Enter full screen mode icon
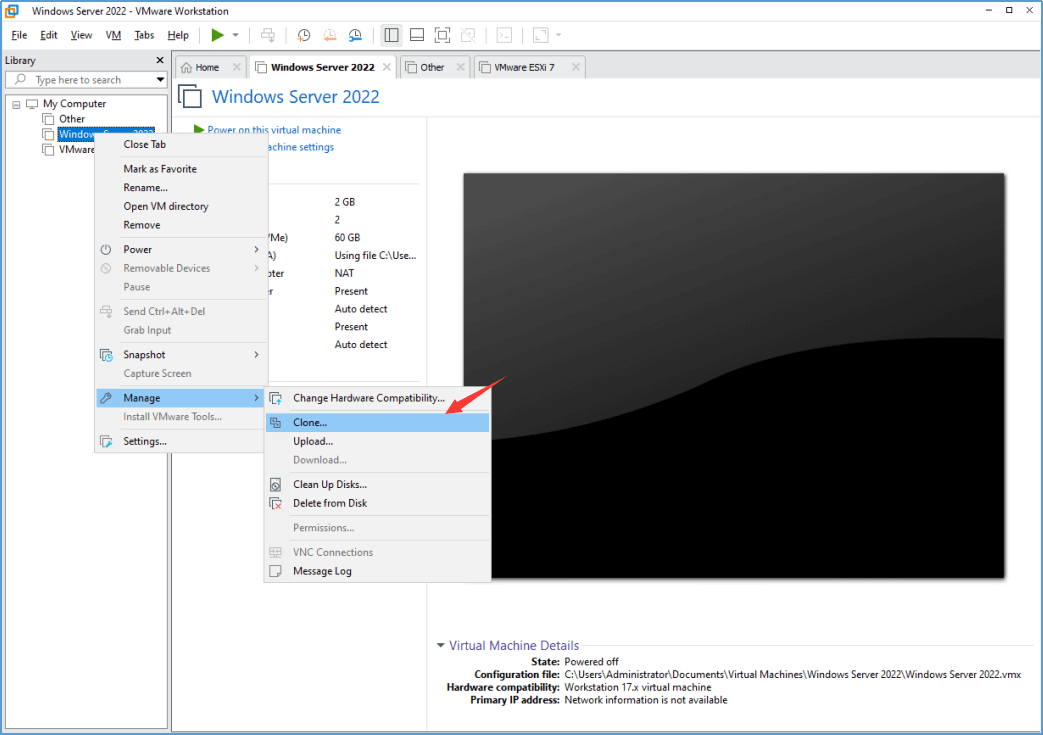1043x735 pixels. coord(443,35)
